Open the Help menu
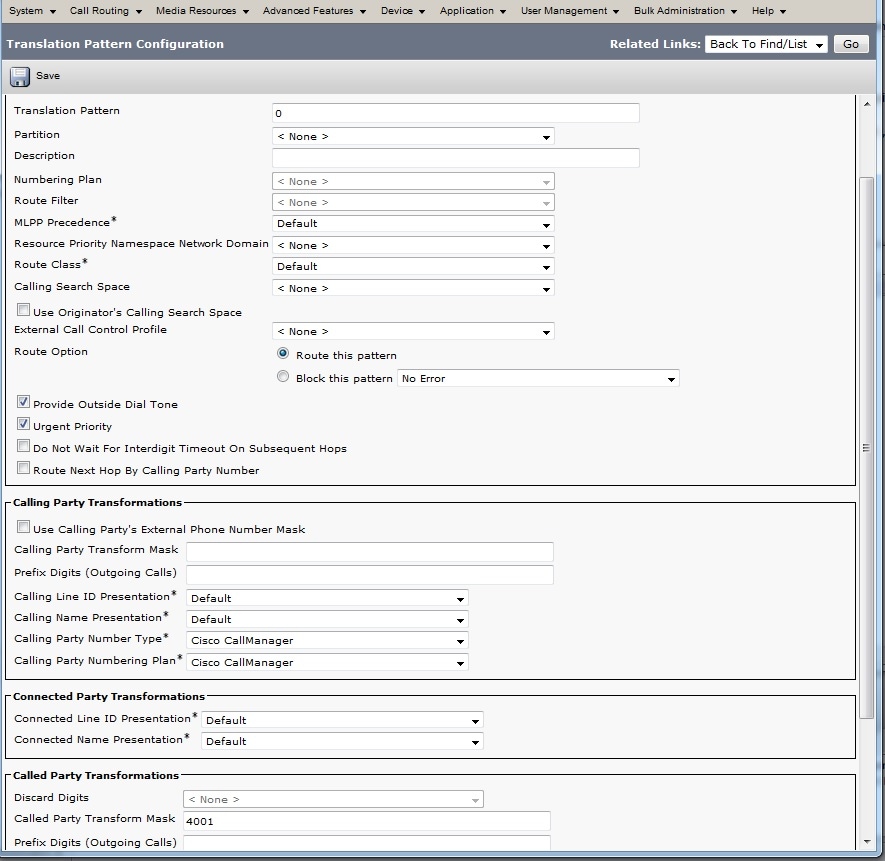This screenshot has width=885, height=861. pyautogui.click(x=769, y=11)
